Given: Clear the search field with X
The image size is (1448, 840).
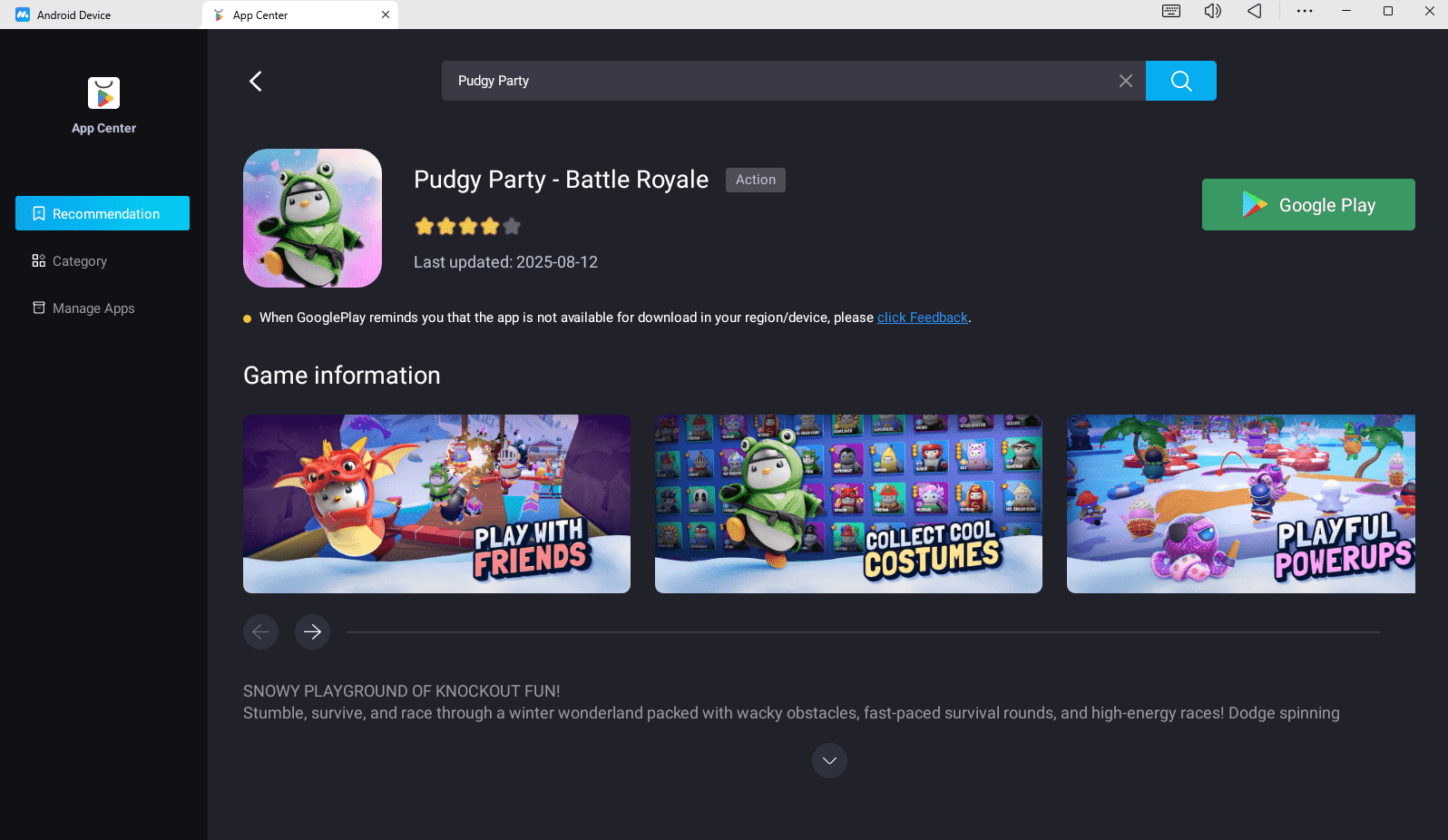Looking at the screenshot, I should [x=1125, y=81].
